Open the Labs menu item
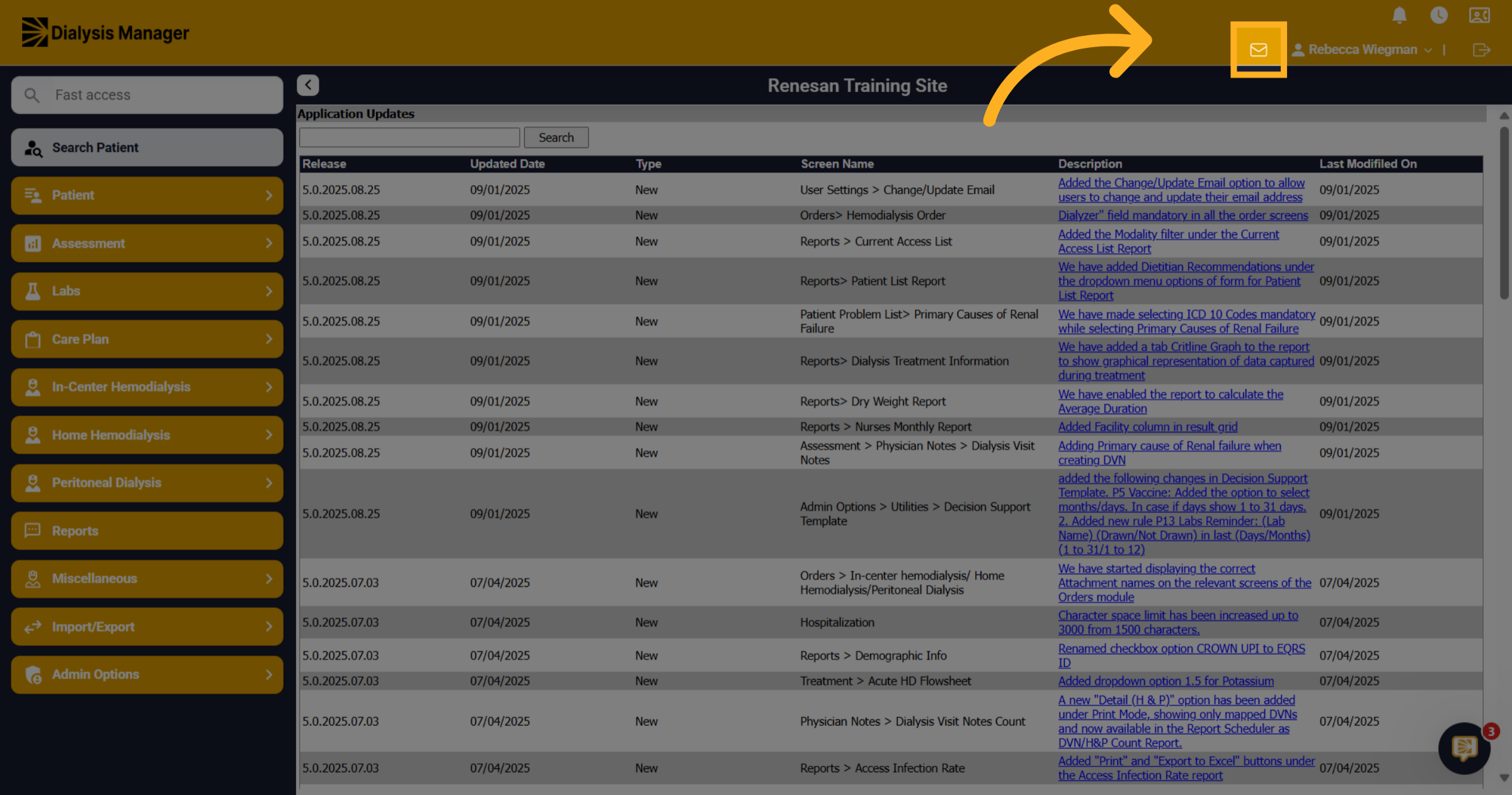Image resolution: width=1512 pixels, height=795 pixels. (147, 291)
